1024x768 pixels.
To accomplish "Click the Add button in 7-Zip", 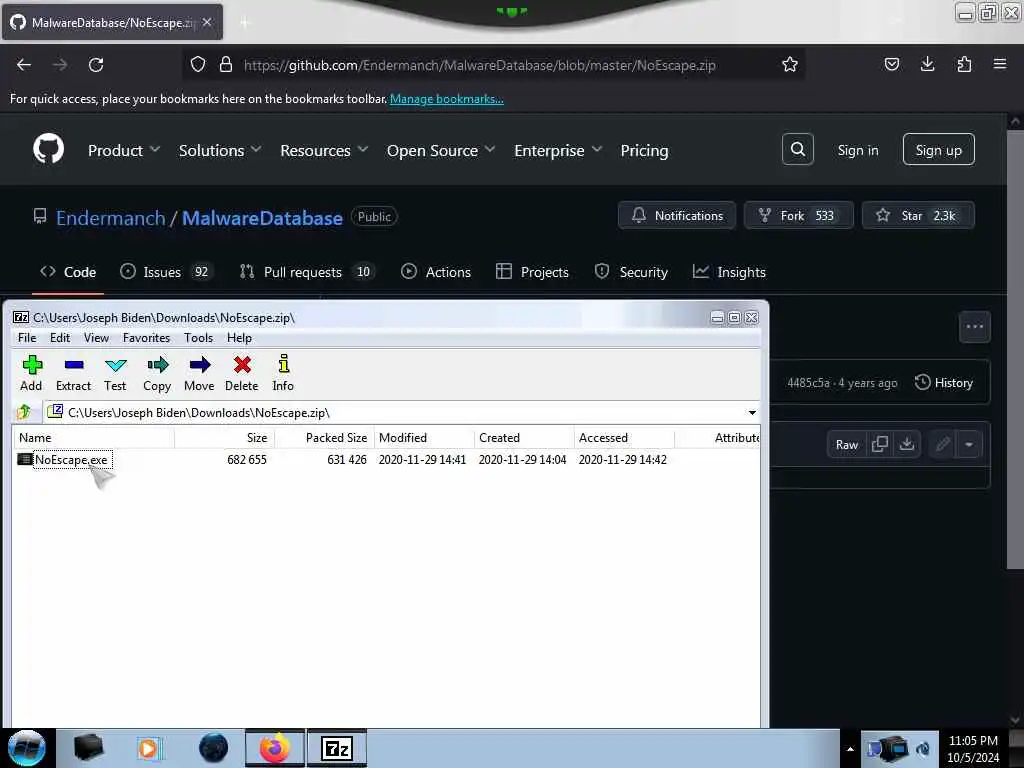I will [x=31, y=374].
